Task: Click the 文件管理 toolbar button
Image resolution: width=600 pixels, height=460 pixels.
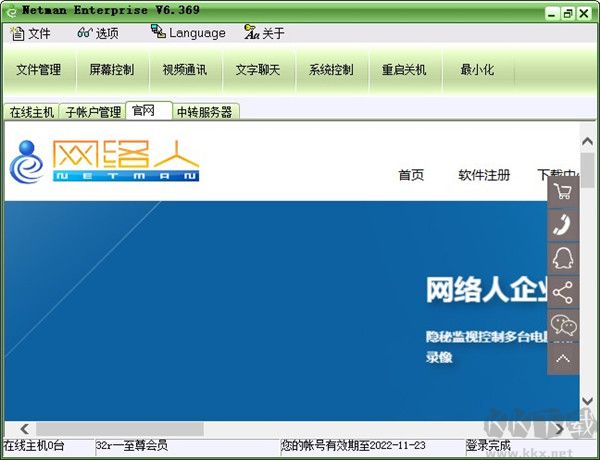Action: pos(39,70)
